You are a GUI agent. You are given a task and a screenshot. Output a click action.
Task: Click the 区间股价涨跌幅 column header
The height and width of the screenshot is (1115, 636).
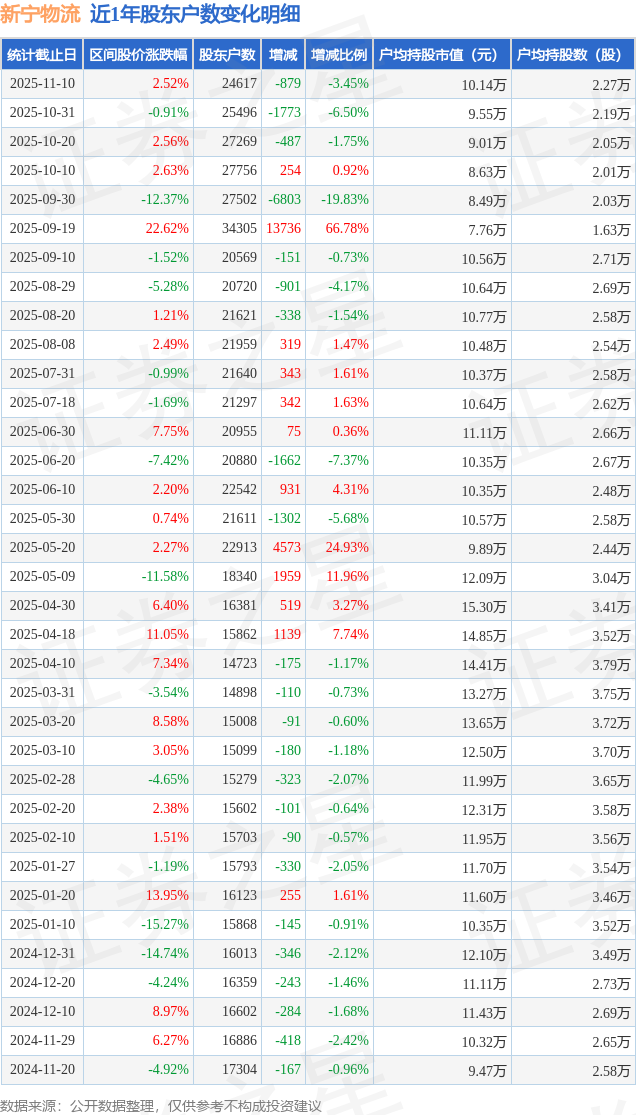(x=138, y=55)
